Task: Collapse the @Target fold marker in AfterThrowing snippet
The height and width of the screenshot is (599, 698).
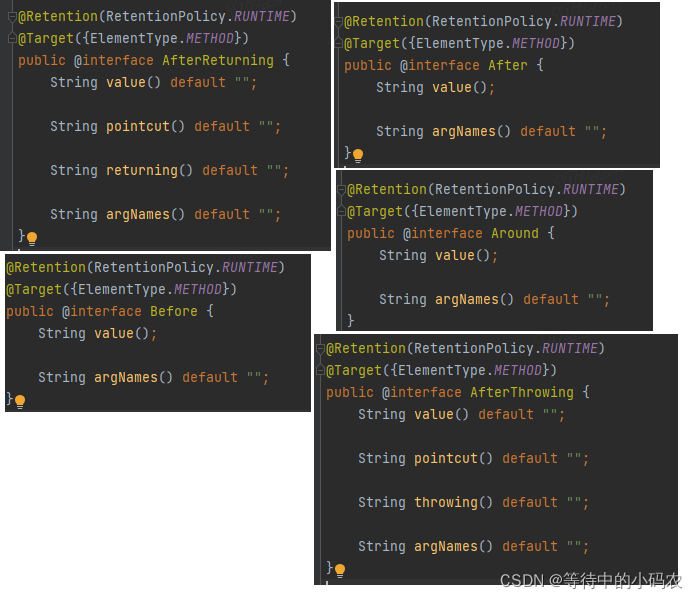Action: pyautogui.click(x=321, y=370)
